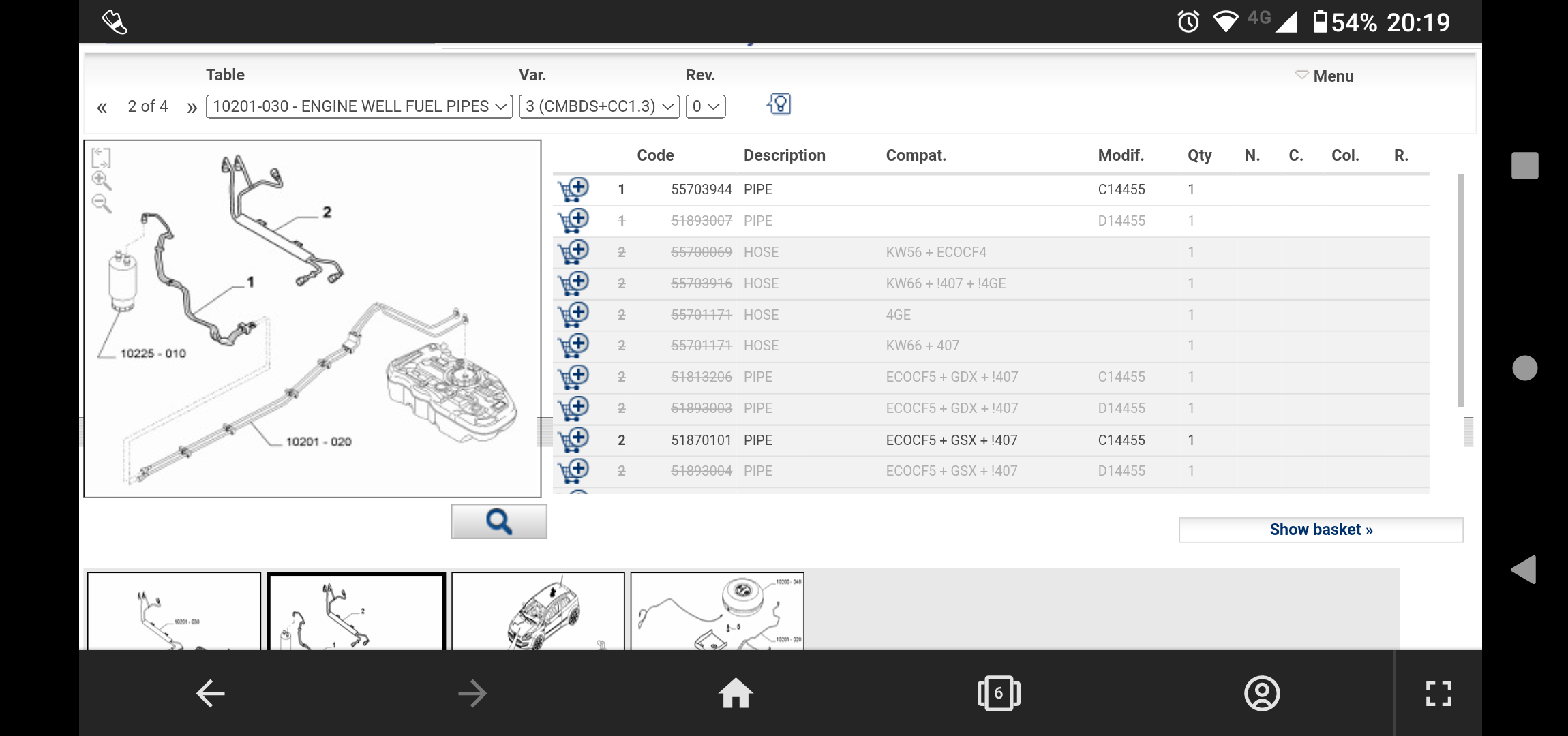Select the car illustration thumbnail

pos(538,611)
